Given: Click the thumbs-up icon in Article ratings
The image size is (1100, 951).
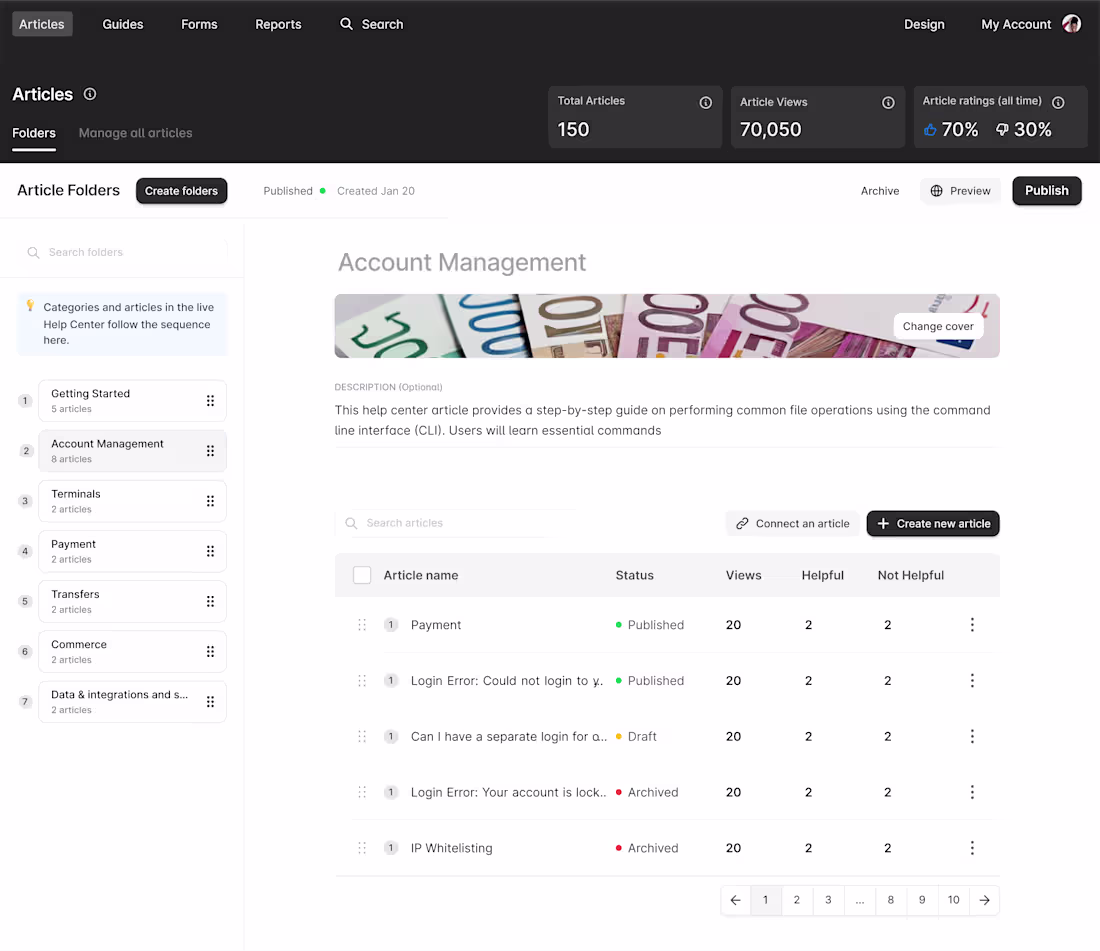Looking at the screenshot, I should (931, 128).
